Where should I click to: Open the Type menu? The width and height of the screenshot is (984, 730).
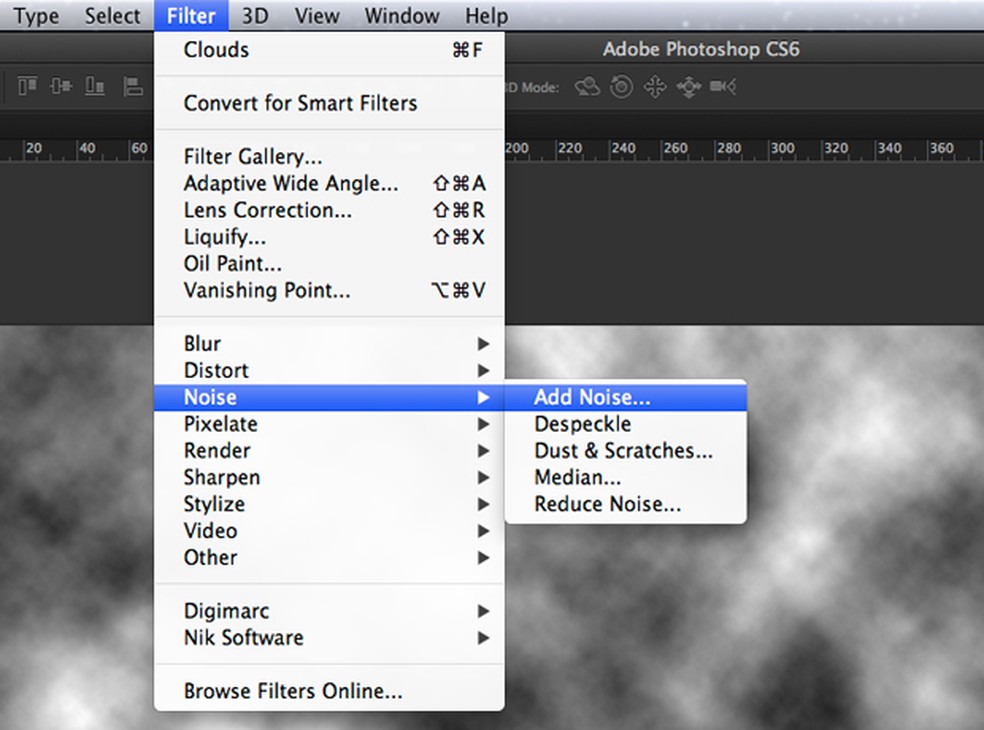pyautogui.click(x=36, y=16)
